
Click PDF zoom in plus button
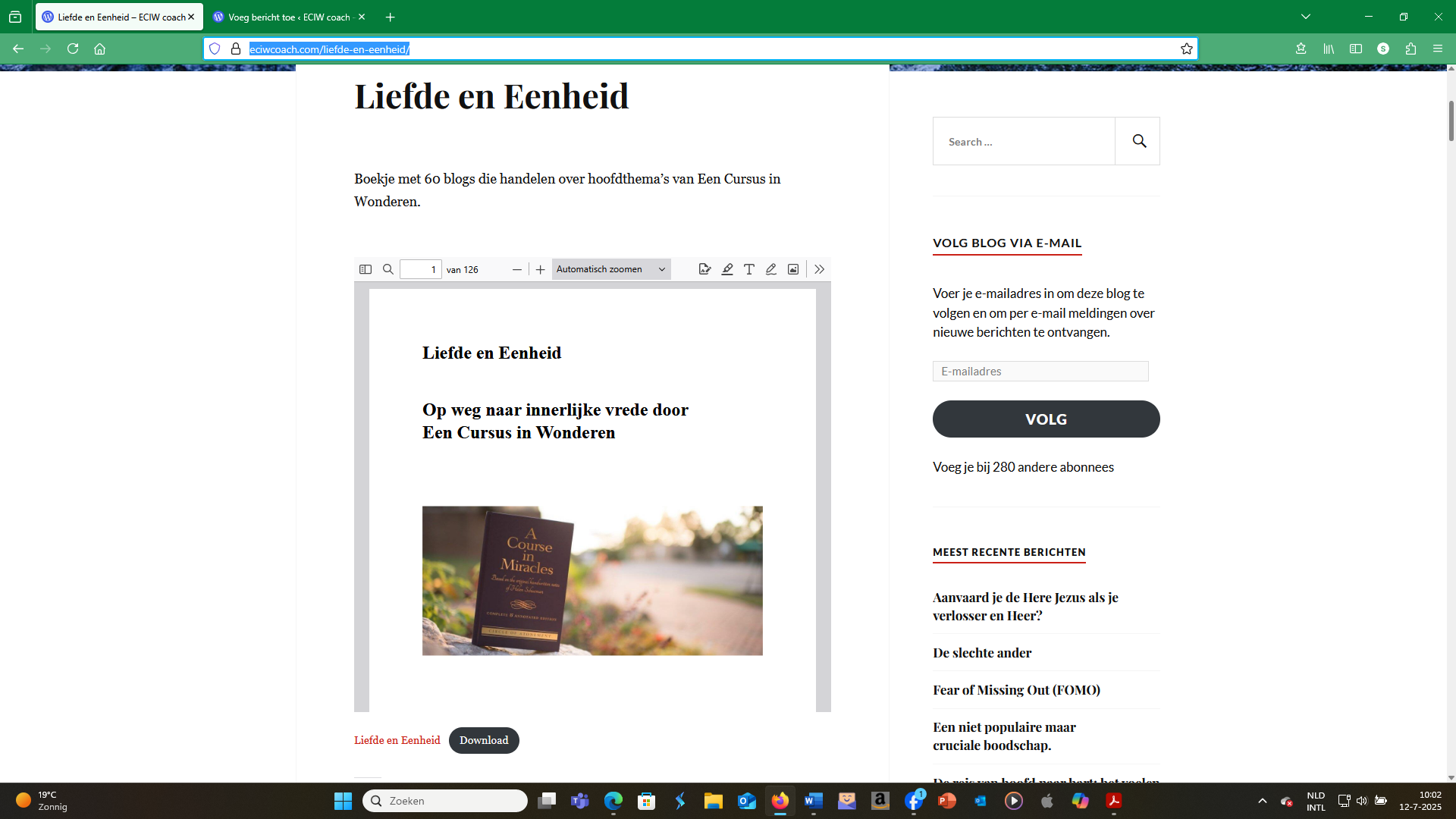pos(540,269)
